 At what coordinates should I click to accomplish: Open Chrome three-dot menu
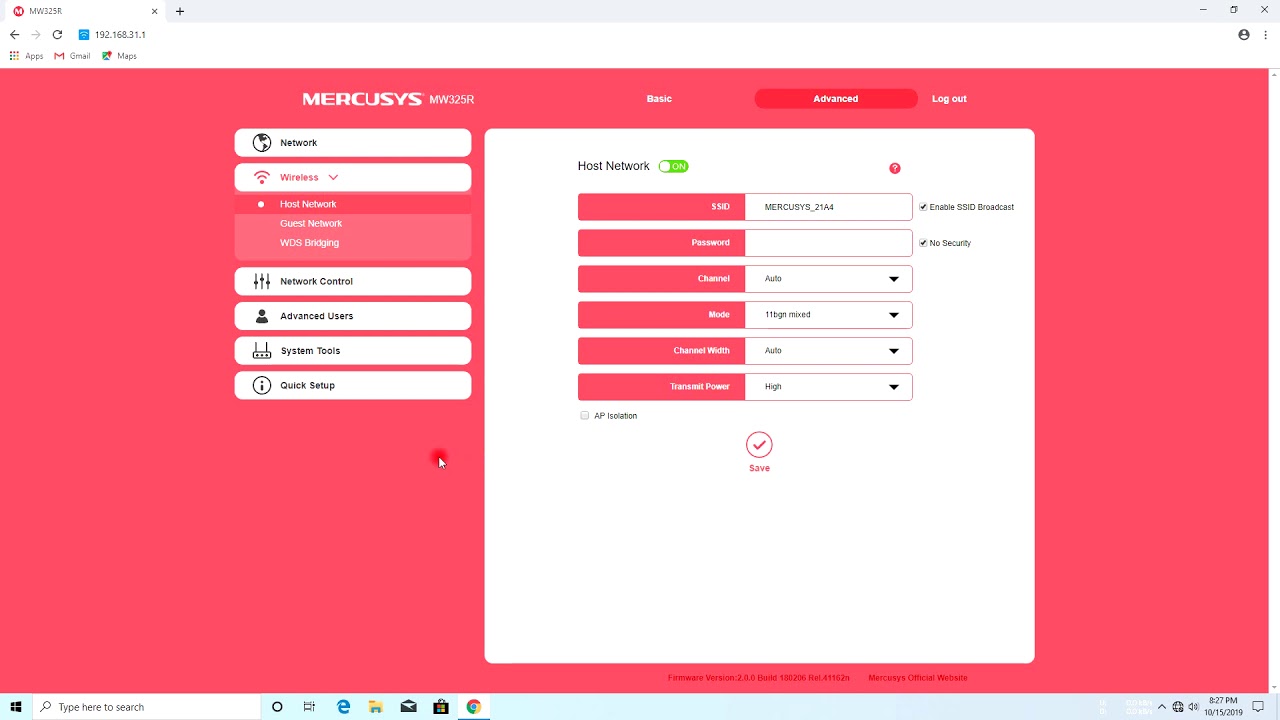pos(1266,34)
